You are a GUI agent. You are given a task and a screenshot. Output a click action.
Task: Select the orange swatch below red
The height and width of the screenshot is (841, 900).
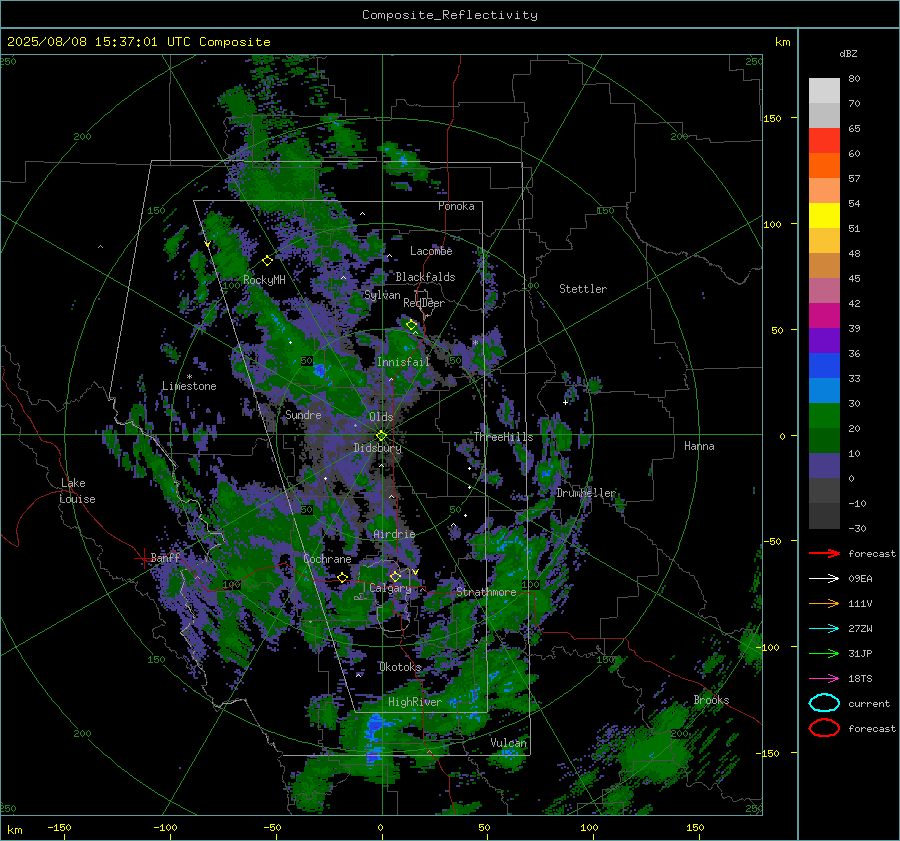tap(824, 166)
